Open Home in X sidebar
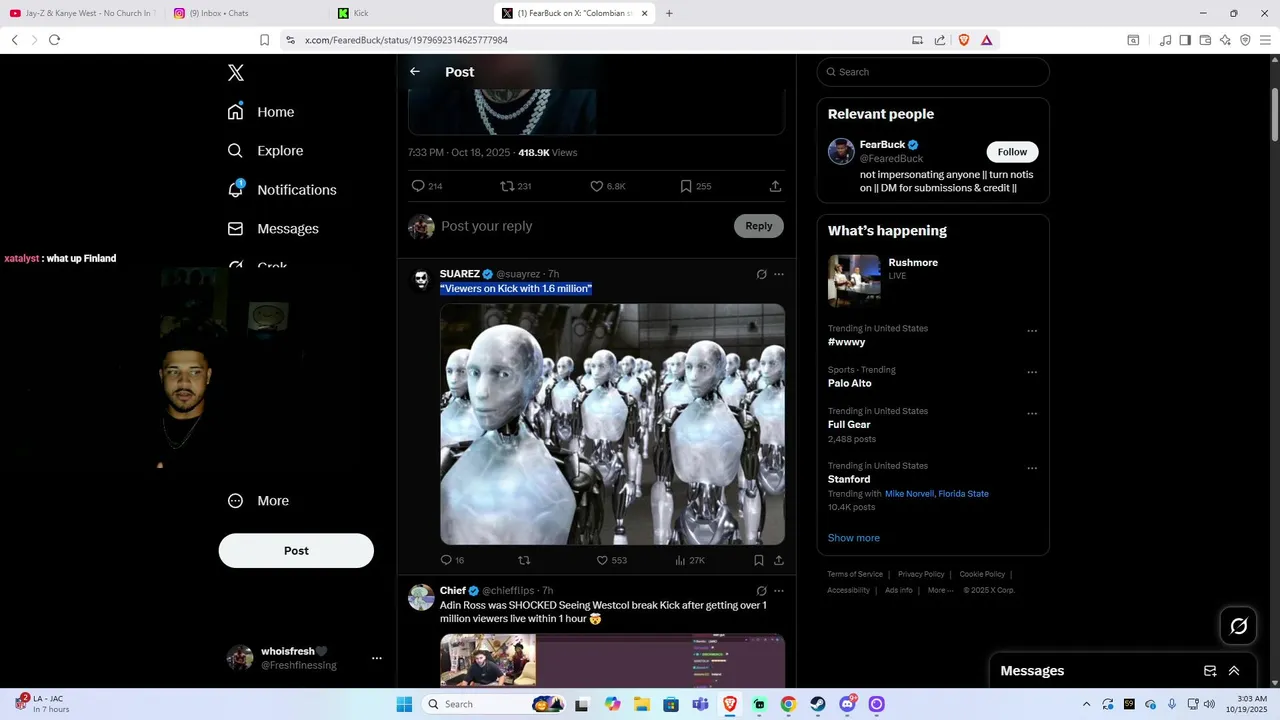 [261, 112]
